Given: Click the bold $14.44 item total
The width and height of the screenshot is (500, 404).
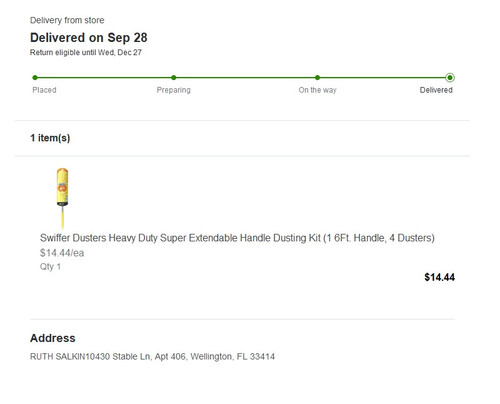Looking at the screenshot, I should [x=439, y=277].
